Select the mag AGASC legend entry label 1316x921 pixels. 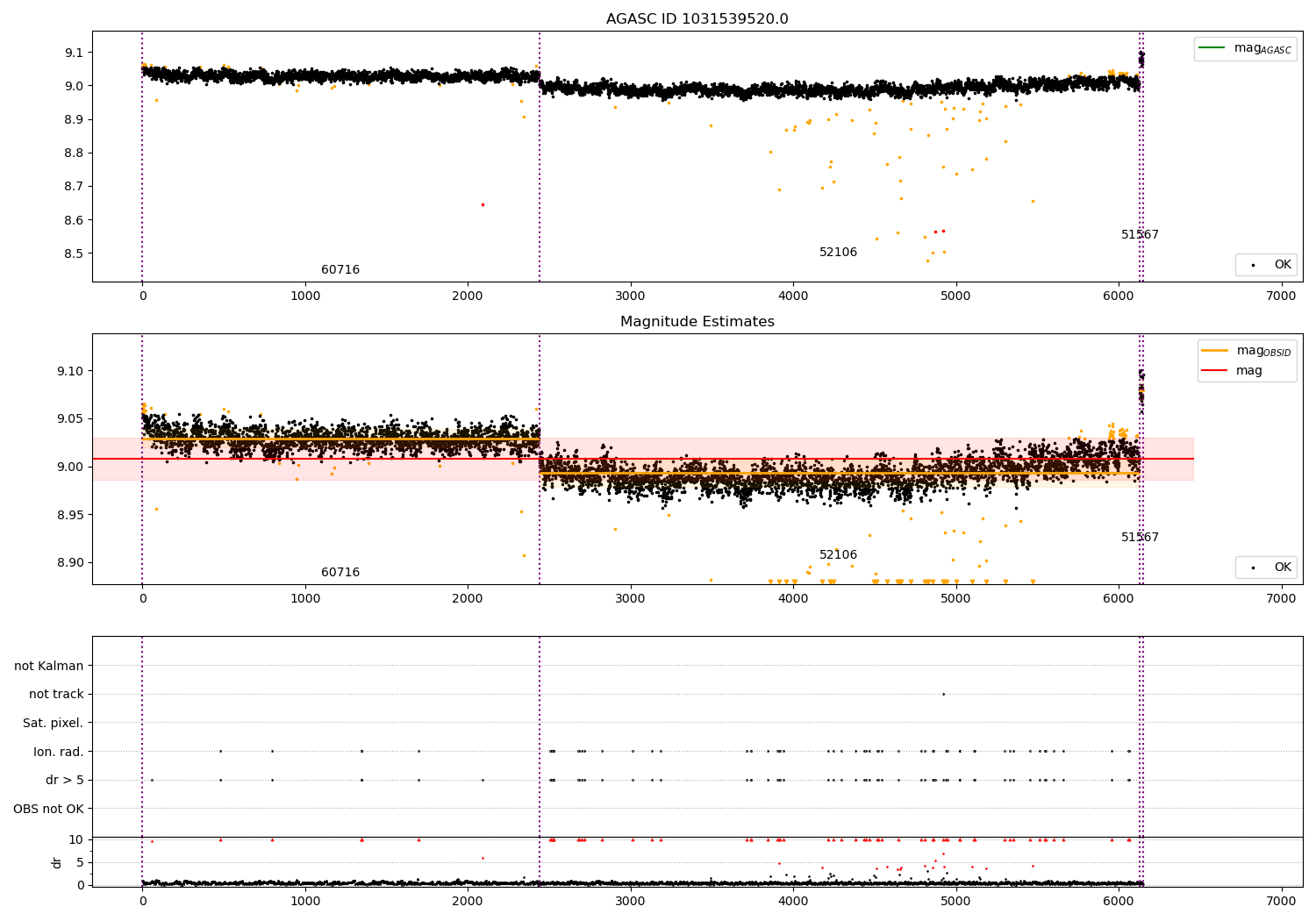pos(1262,48)
